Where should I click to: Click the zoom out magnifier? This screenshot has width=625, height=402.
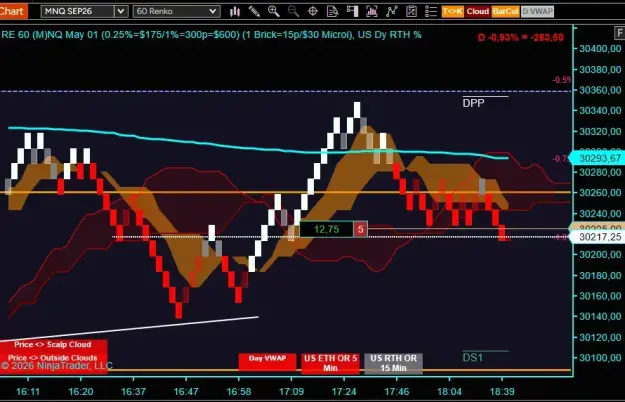(x=293, y=12)
